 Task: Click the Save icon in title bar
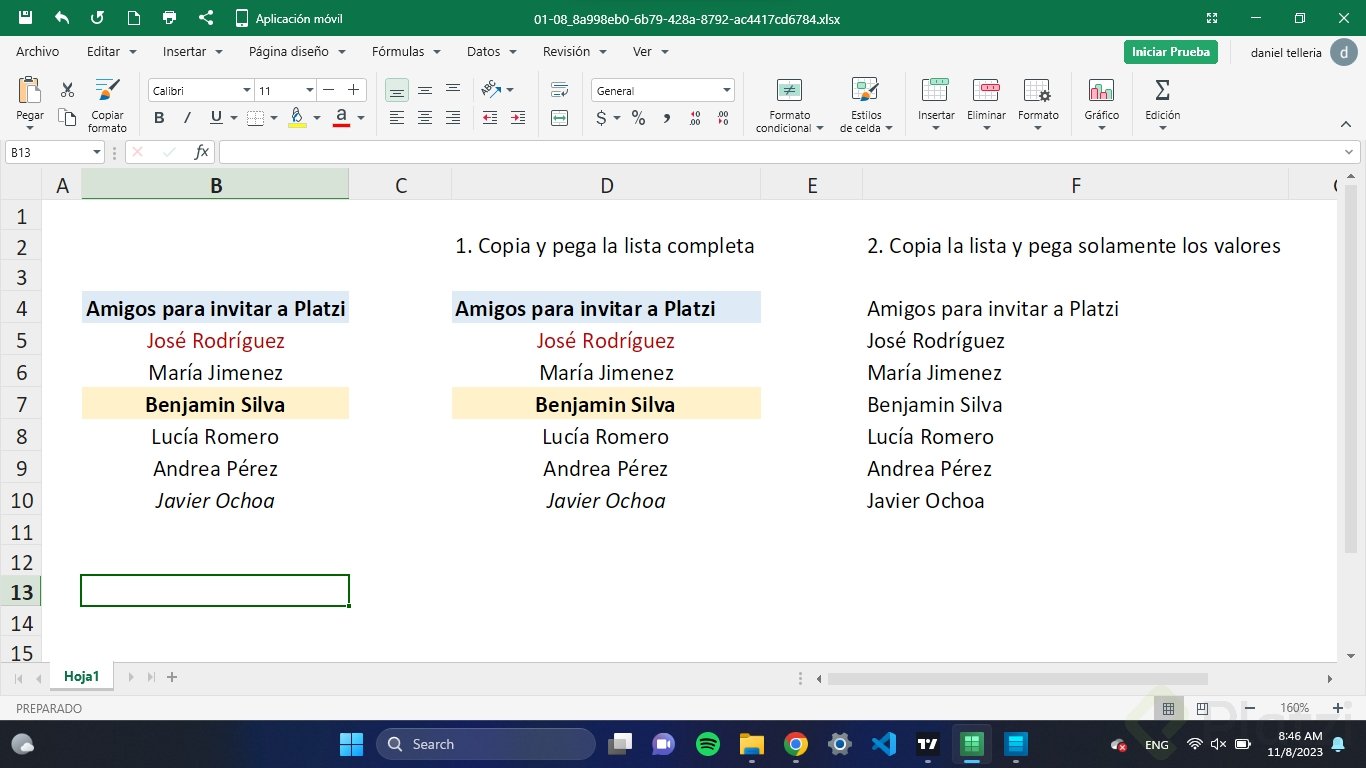pos(26,18)
